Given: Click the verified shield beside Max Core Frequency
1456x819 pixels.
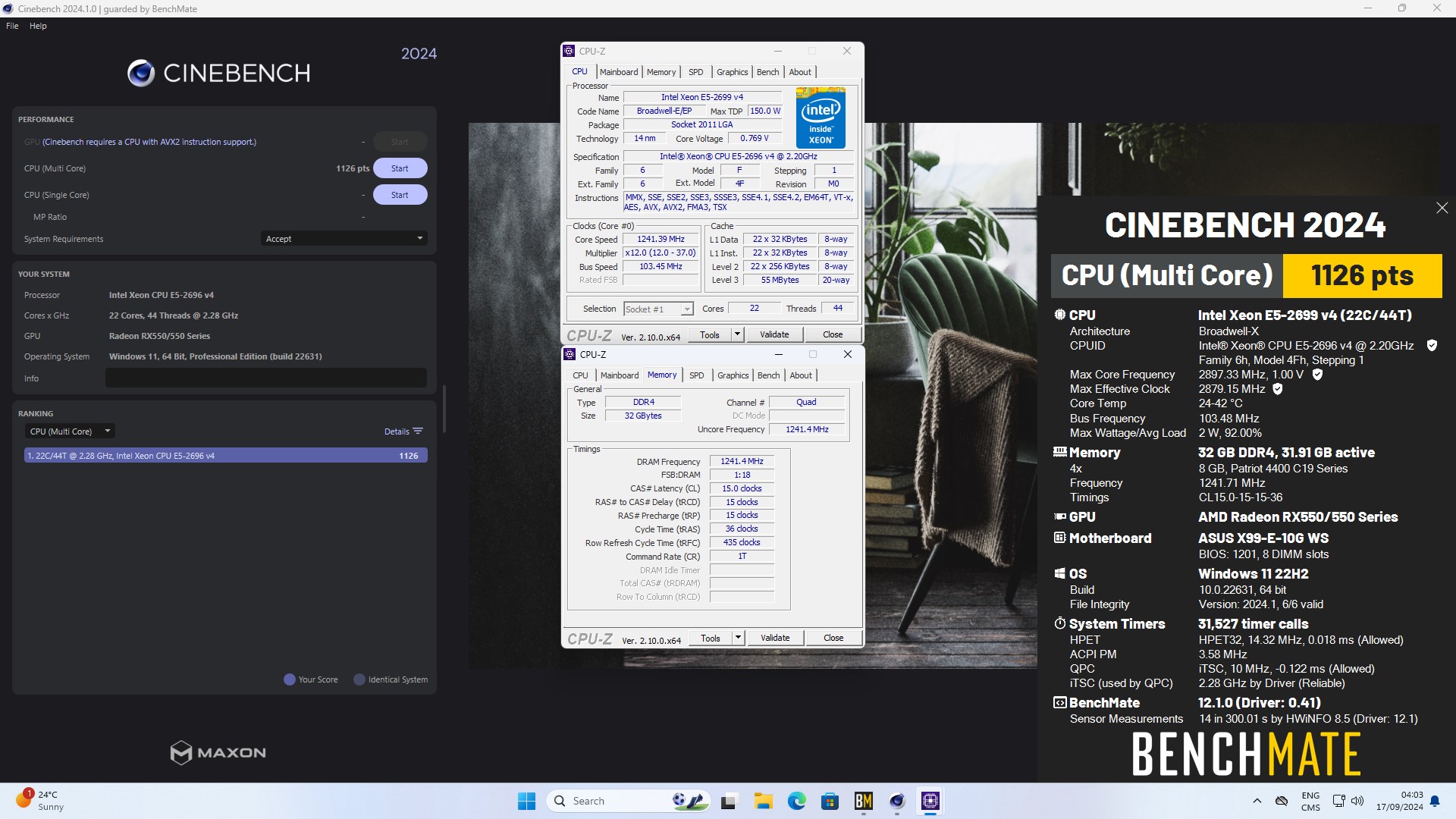Looking at the screenshot, I should click(x=1317, y=375).
